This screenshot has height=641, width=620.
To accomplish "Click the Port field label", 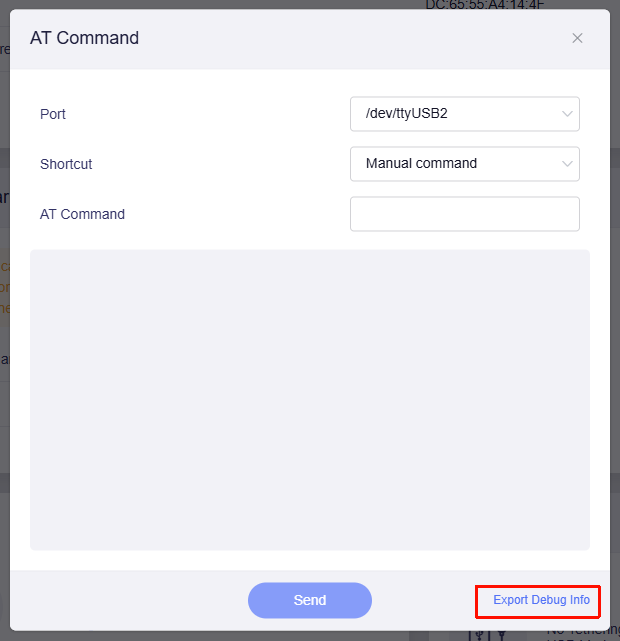I will point(53,114).
